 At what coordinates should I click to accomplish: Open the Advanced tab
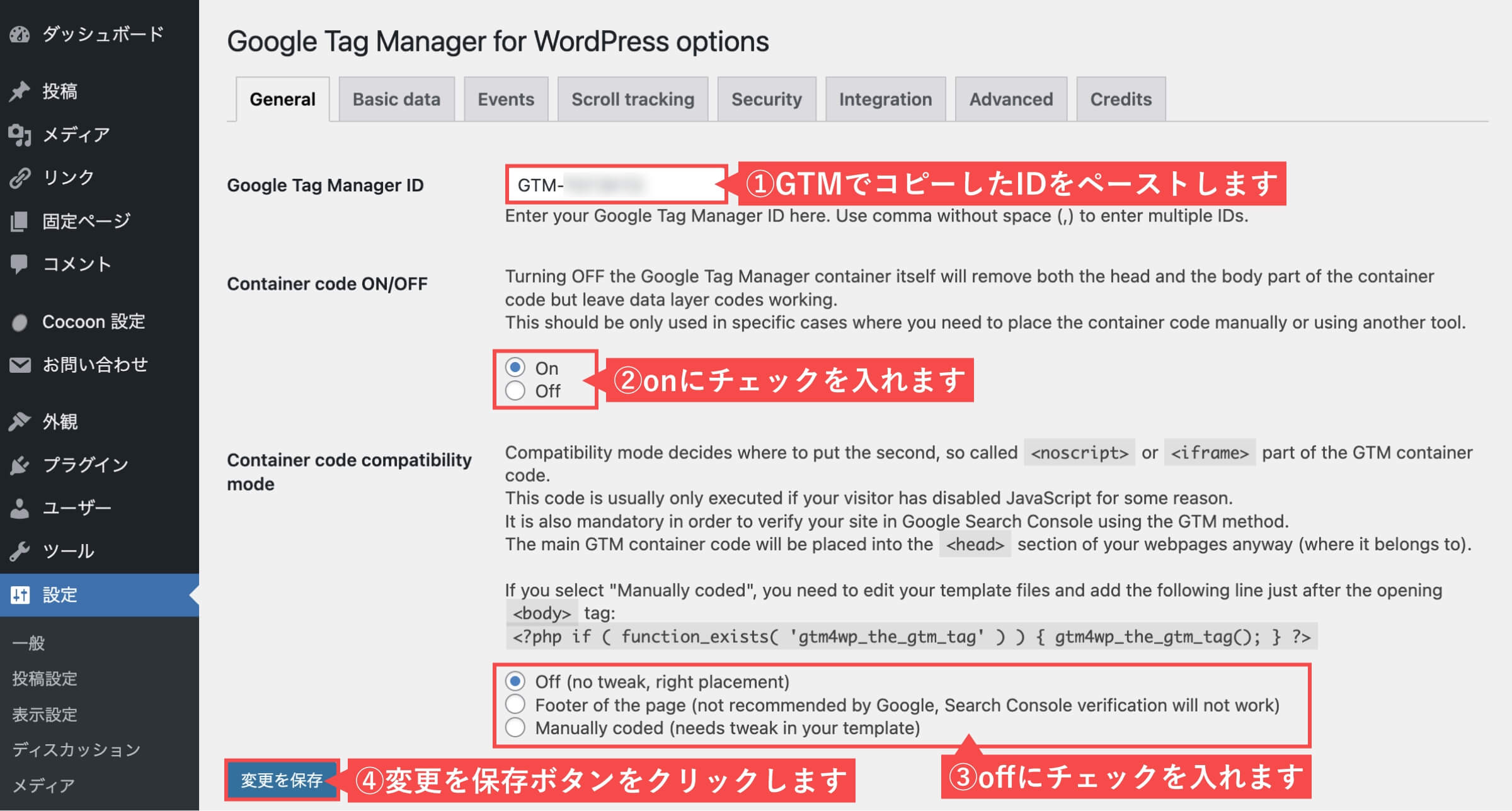[x=1011, y=99]
